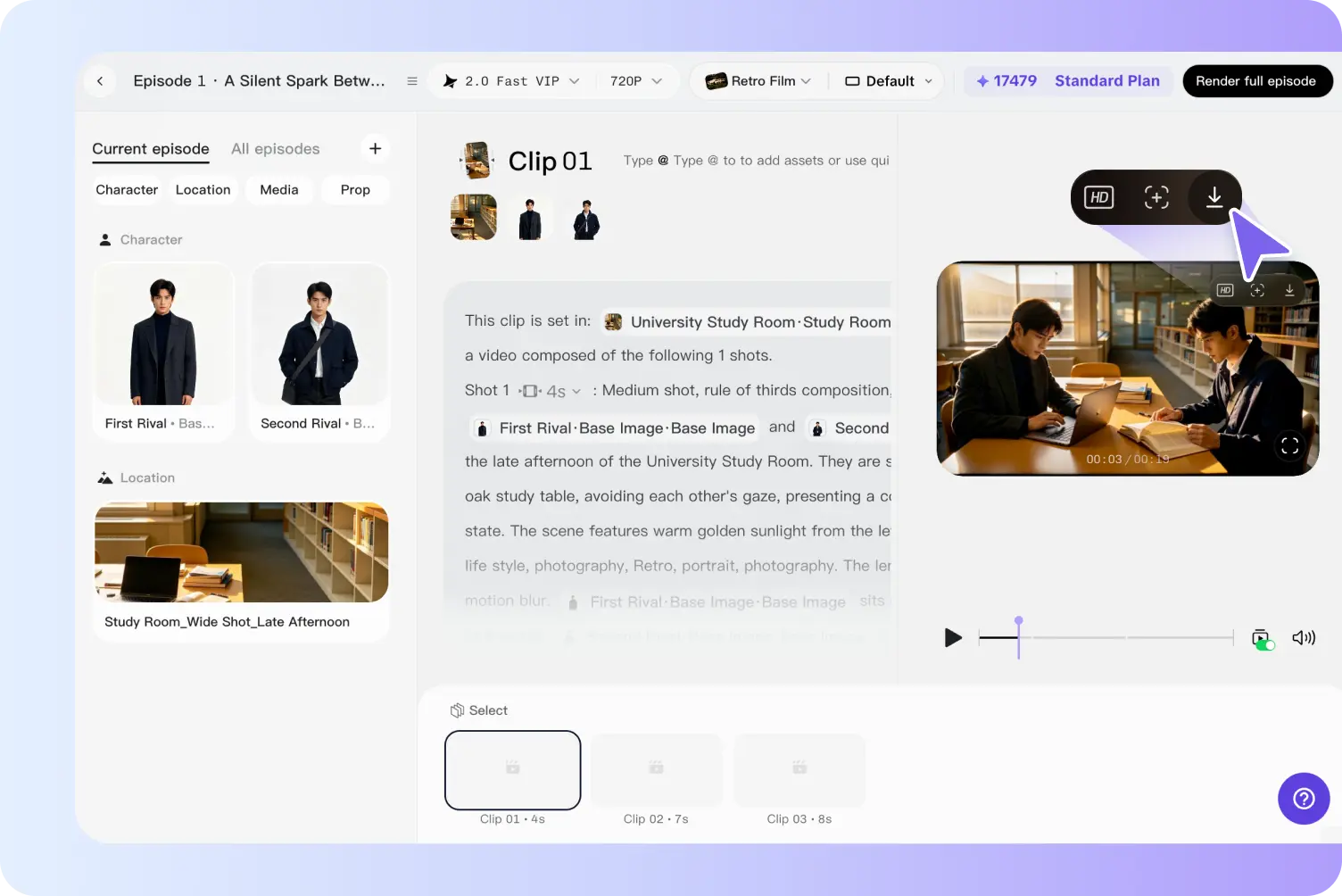This screenshot has height=896, width=1342.
Task: Open help with the purple question mark button
Action: (x=1304, y=799)
